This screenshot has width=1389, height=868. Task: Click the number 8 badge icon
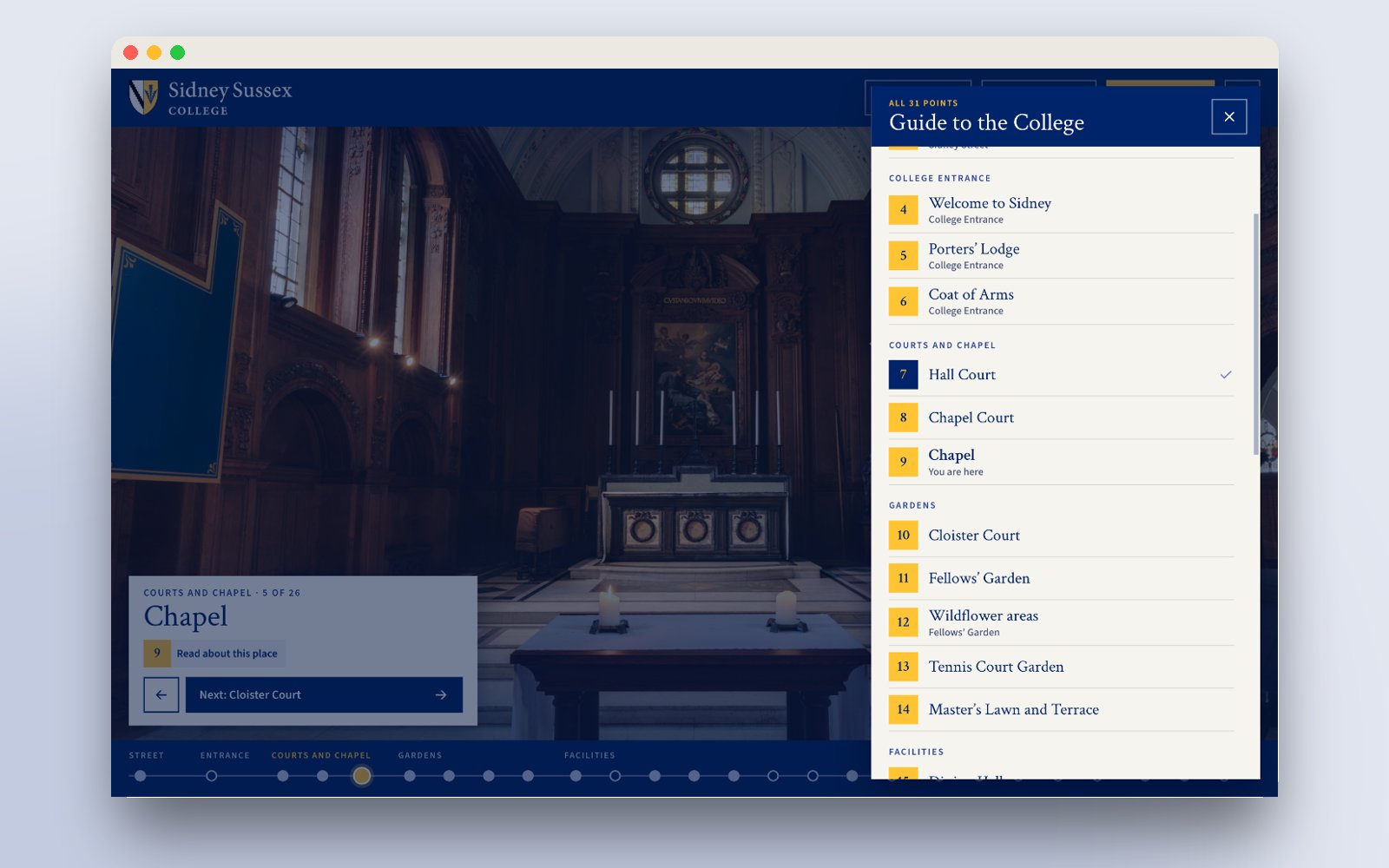(903, 418)
